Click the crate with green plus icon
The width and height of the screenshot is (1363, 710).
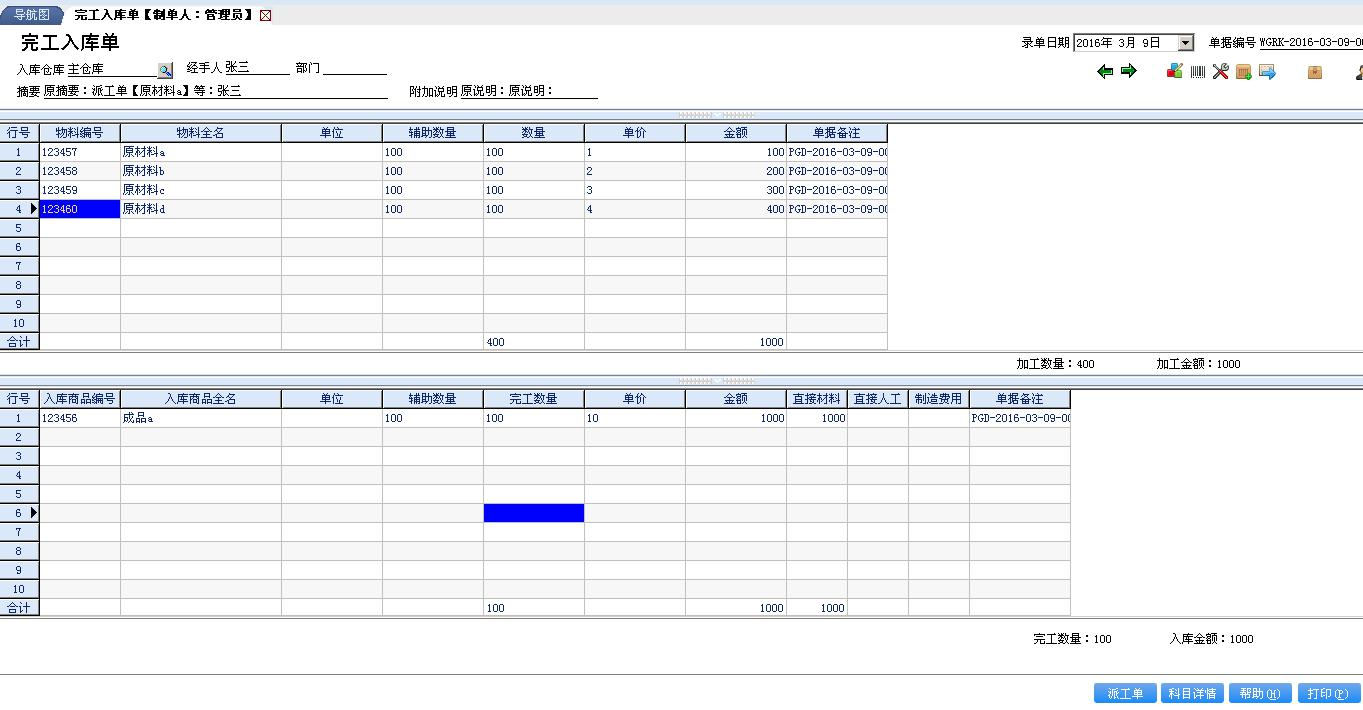(x=1244, y=72)
